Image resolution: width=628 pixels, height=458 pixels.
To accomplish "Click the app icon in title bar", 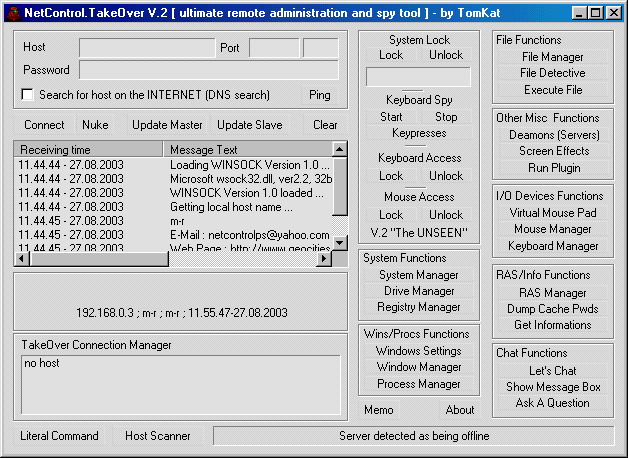I will tap(12, 12).
